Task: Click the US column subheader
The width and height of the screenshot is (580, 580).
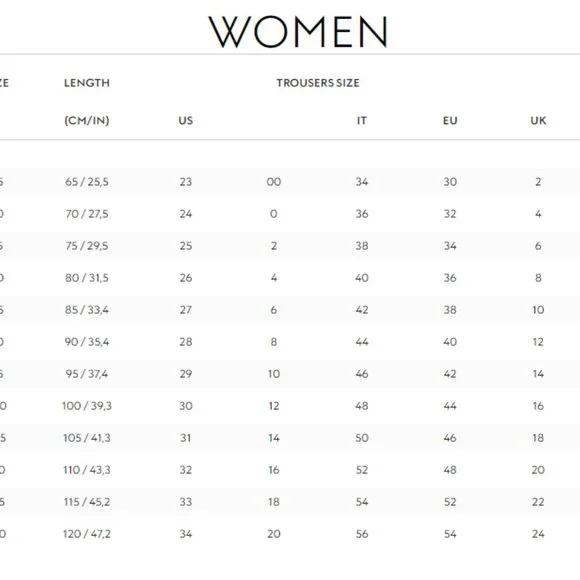Action: point(186,121)
